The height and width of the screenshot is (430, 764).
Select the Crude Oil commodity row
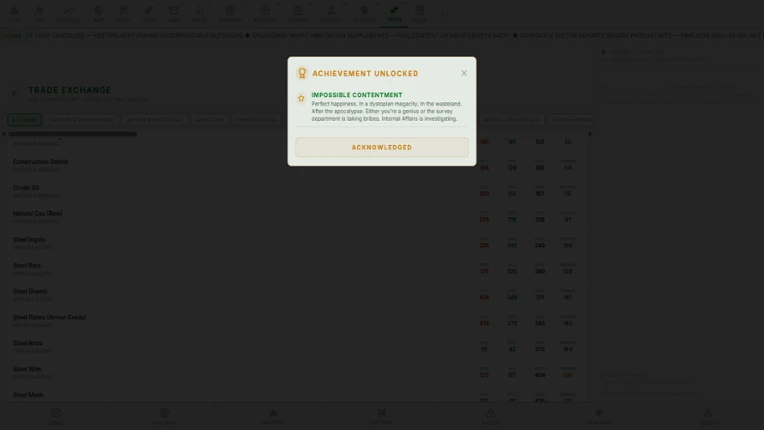click(x=297, y=190)
